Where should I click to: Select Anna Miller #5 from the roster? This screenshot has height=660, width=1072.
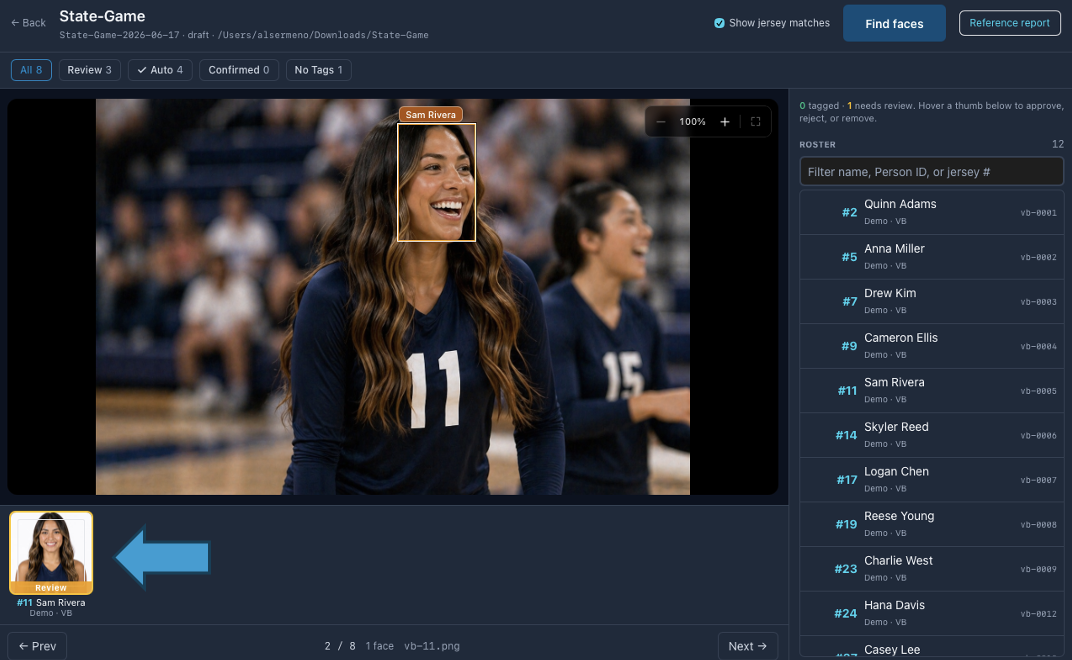(x=931, y=256)
